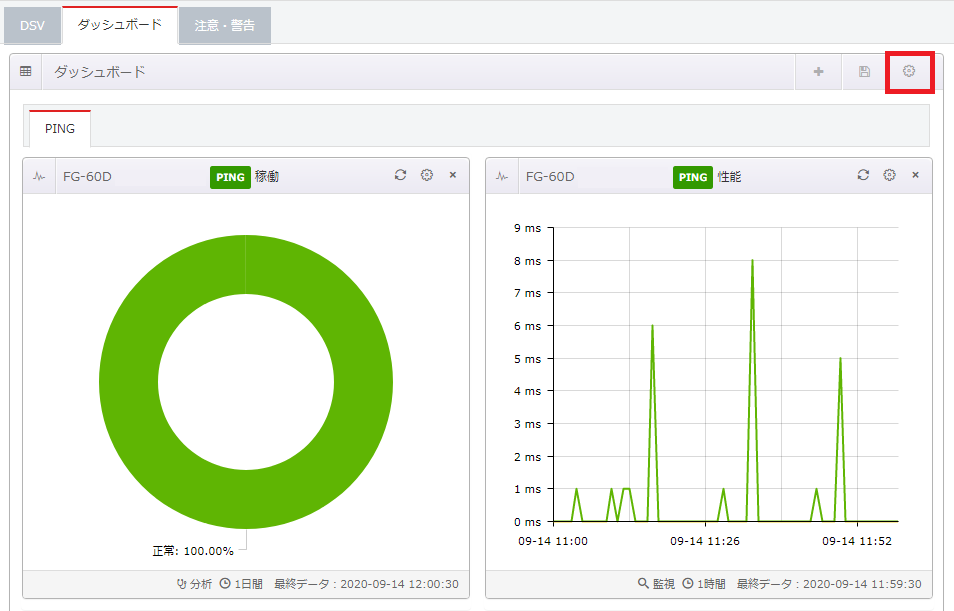Close the PING 性能 widget
The height and width of the screenshot is (611, 954).
[915, 175]
